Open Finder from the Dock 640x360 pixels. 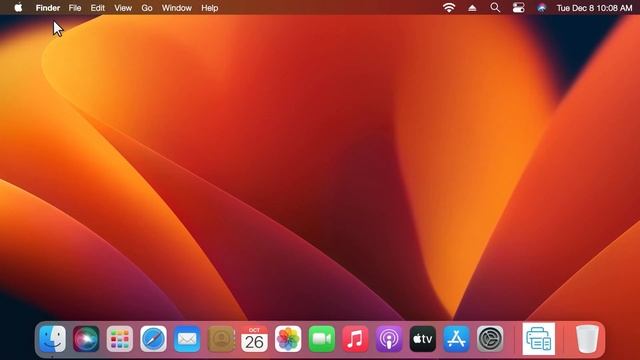[x=53, y=339]
